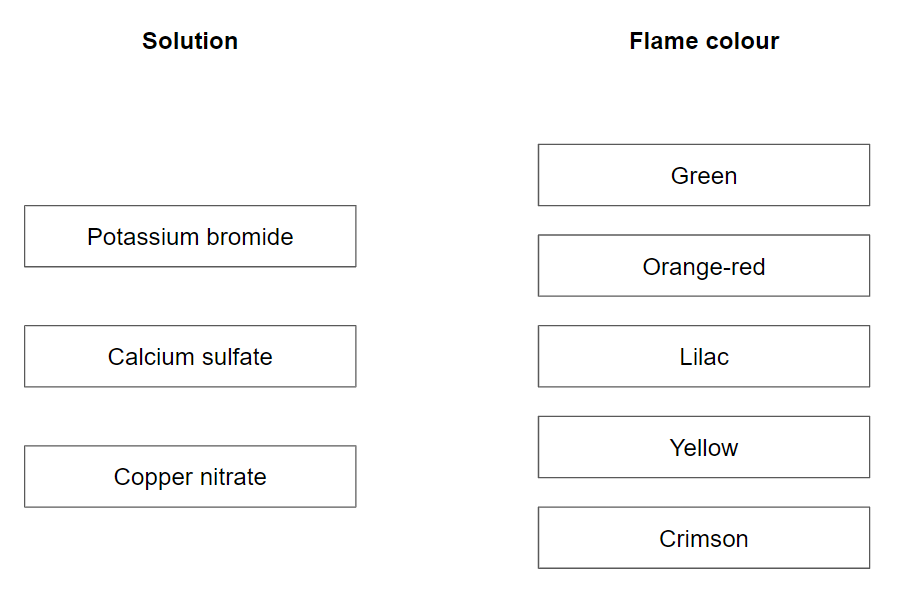
Task: Click the Flame colour column heading
Action: [703, 41]
